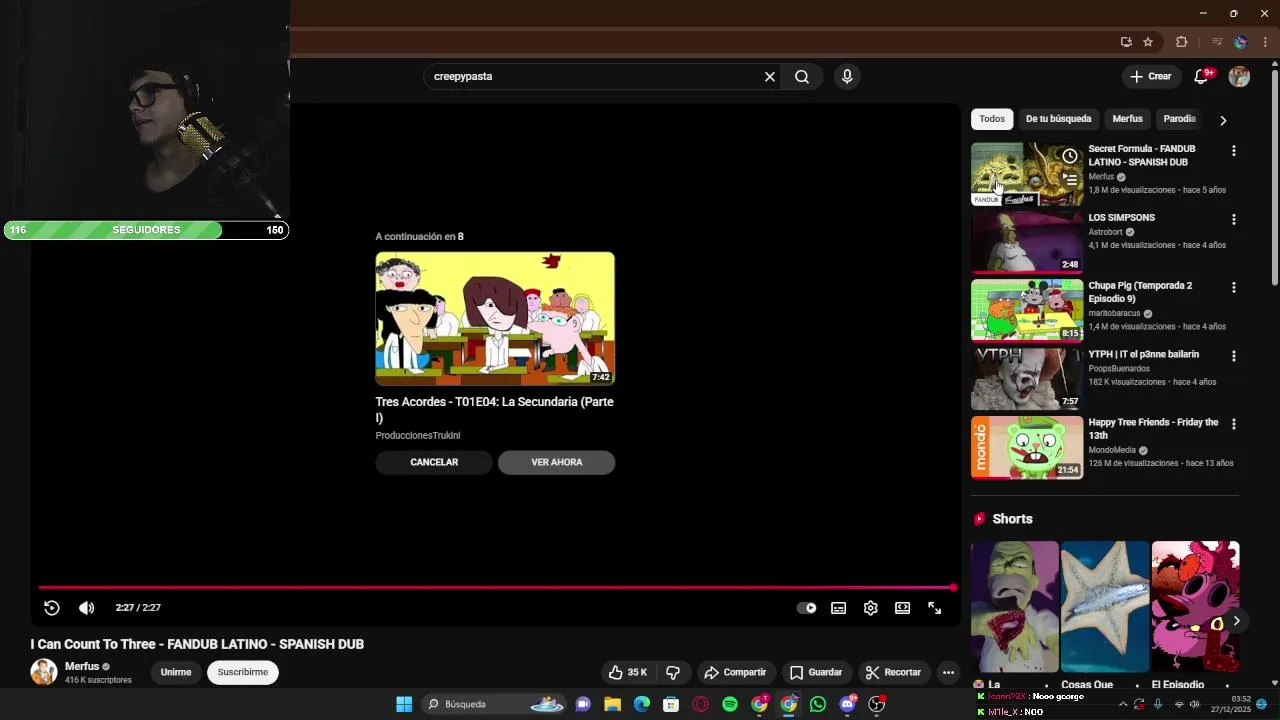Screen dimensions: 1280x720
Task: Replay the video with the replay icon
Action: tap(52, 608)
